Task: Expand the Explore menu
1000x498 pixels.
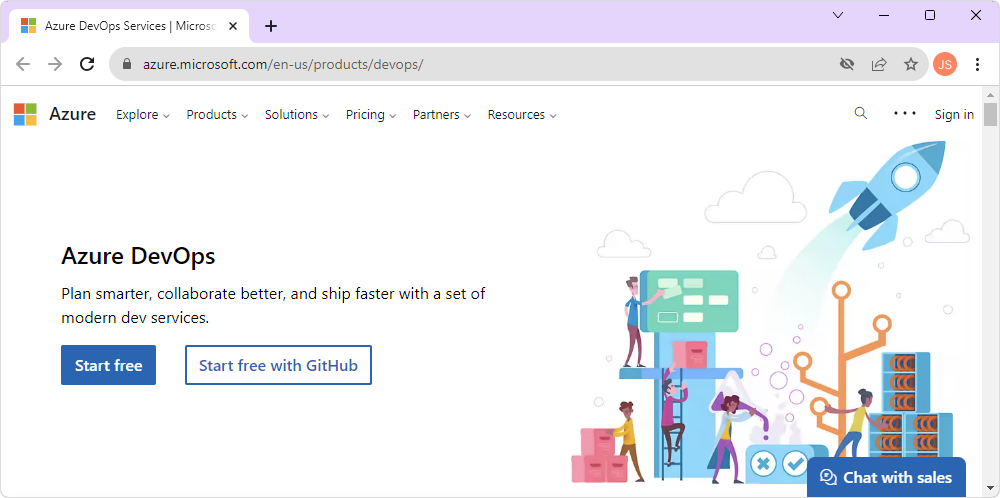Action: (x=143, y=115)
